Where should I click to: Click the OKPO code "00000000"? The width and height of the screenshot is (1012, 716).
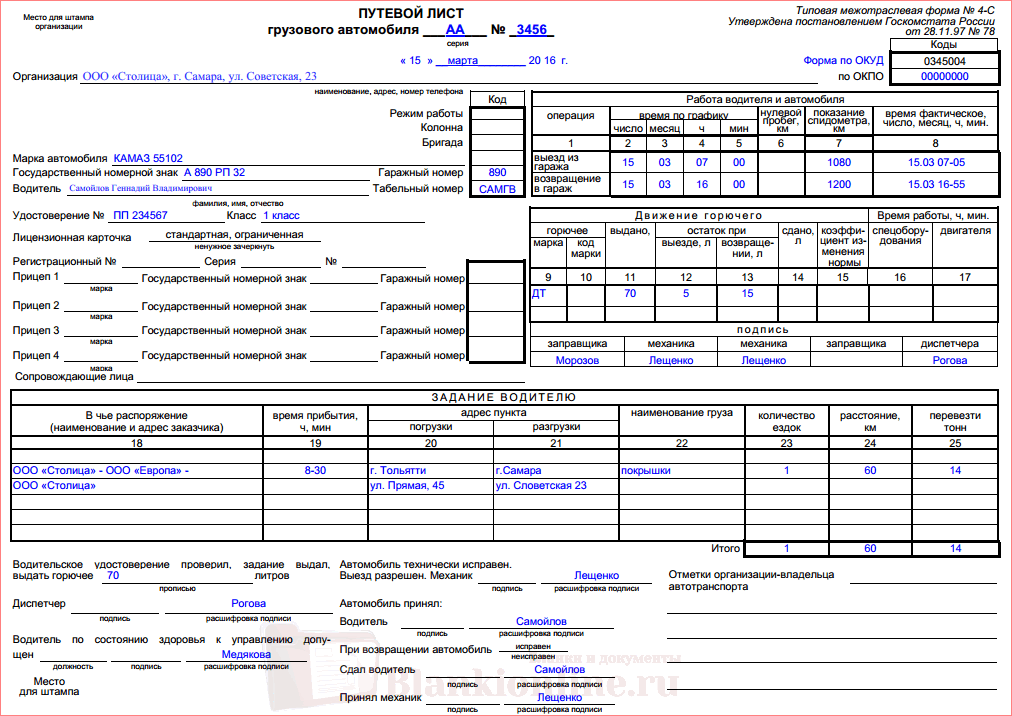click(945, 76)
